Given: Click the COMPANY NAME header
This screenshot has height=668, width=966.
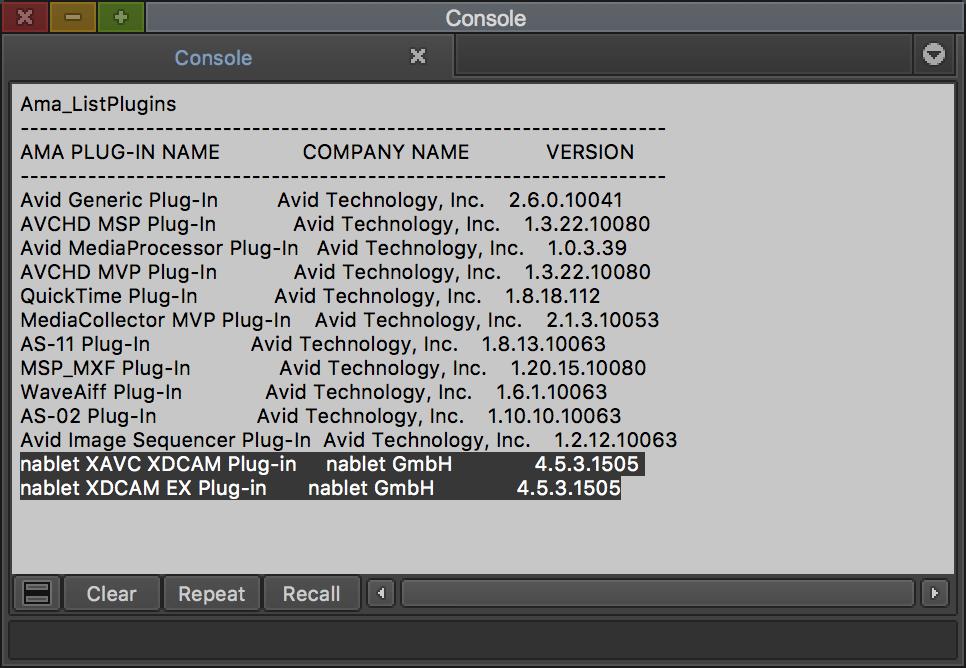Looking at the screenshot, I should 386,152.
